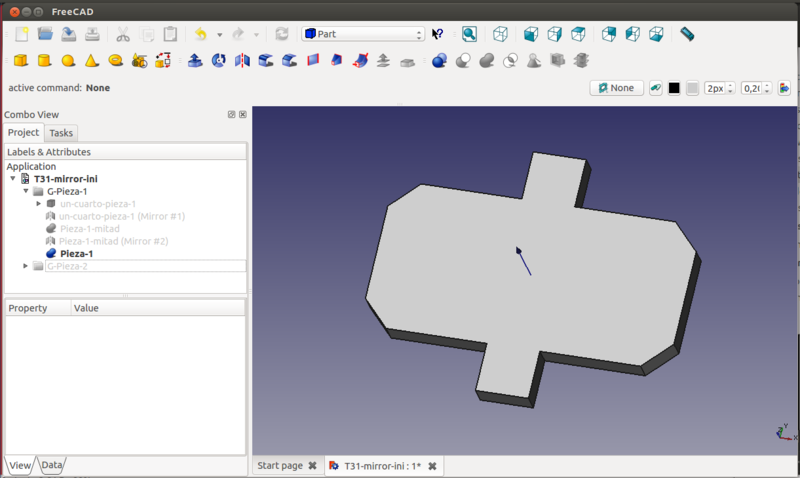The width and height of the screenshot is (800, 478).
Task: Open the measure distance ruler tool
Action: tap(687, 34)
